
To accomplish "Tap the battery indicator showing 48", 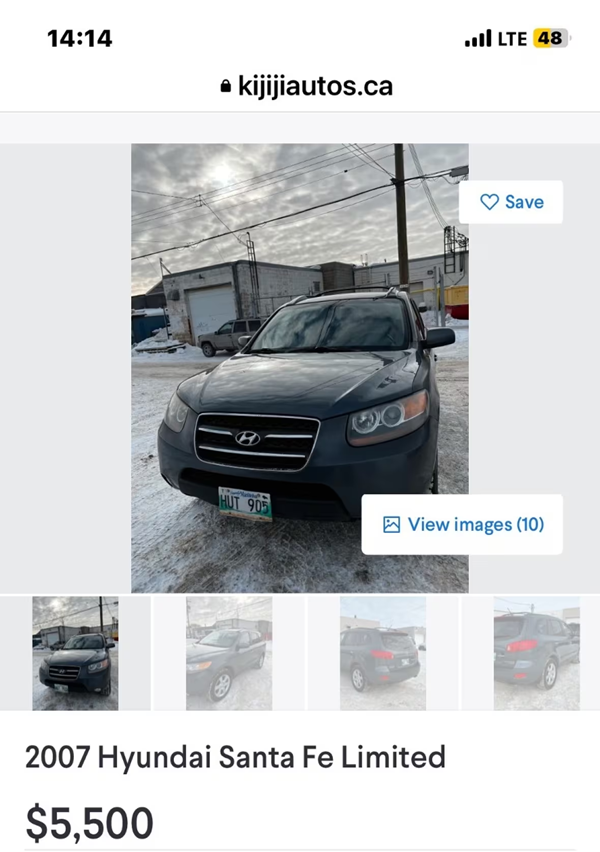I will [551, 39].
